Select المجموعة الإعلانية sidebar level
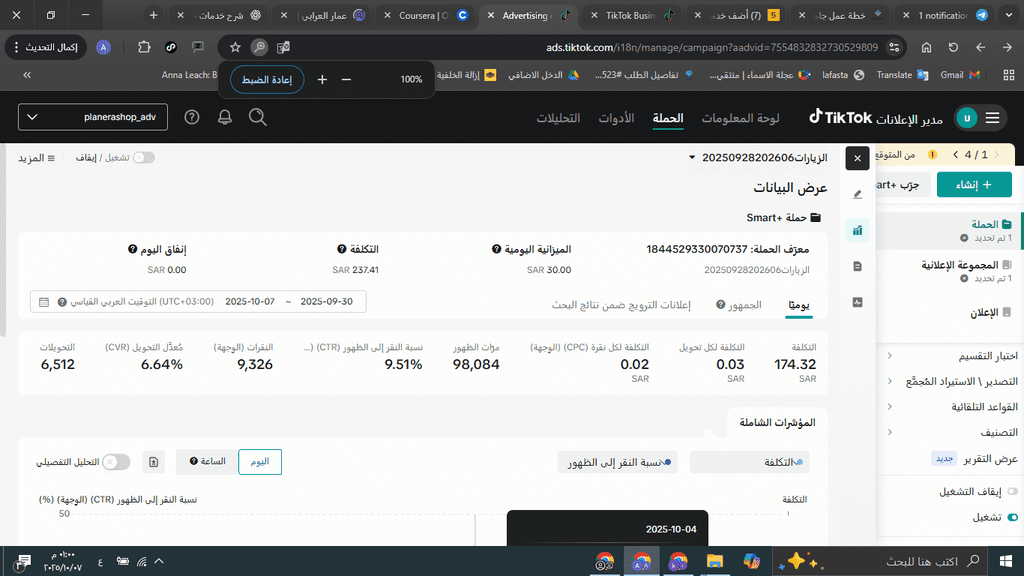The image size is (1024, 576). 960,264
